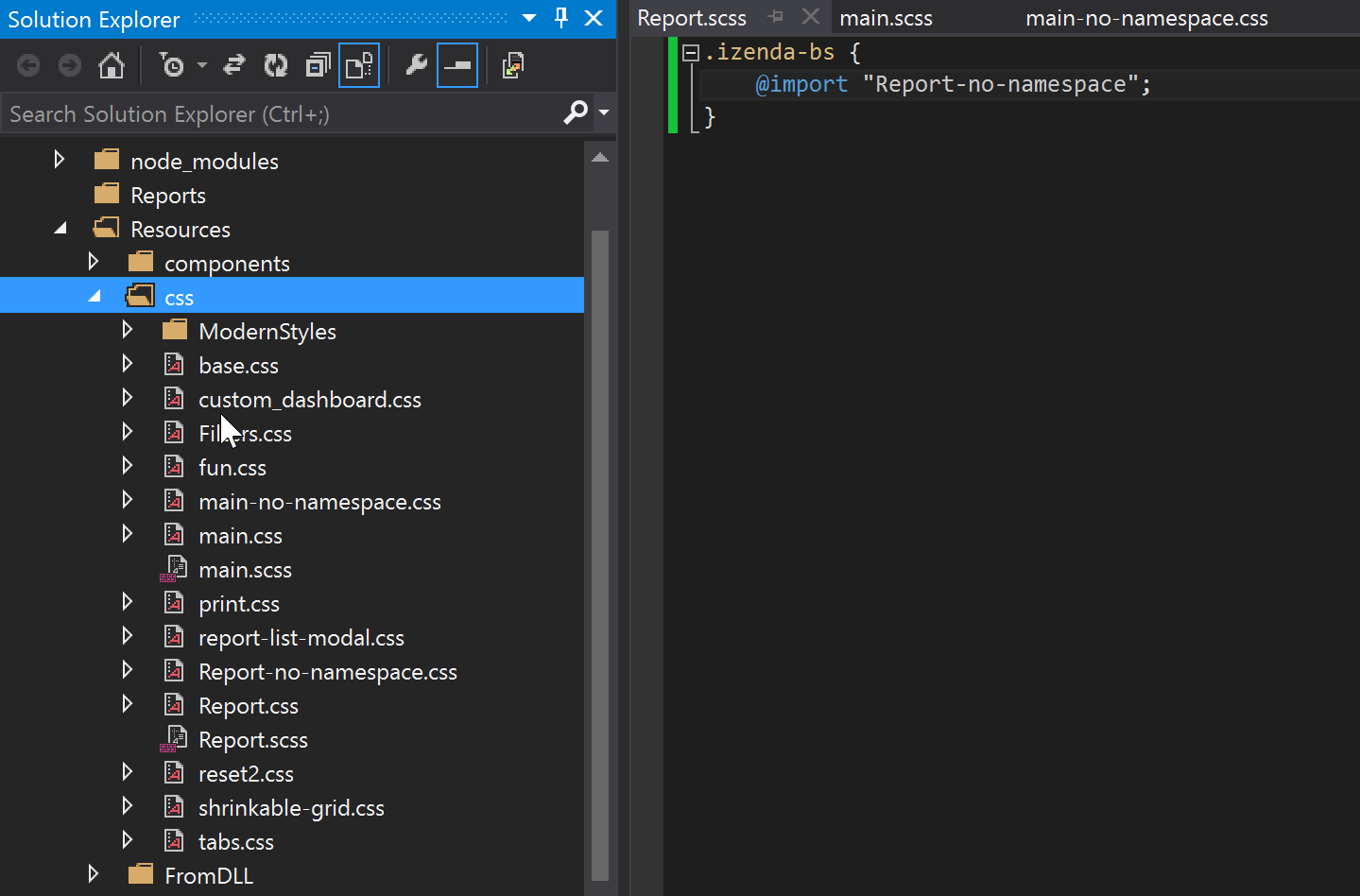Click Sync with Active Document arrows icon
This screenshot has width=1360, height=896.
tap(234, 65)
